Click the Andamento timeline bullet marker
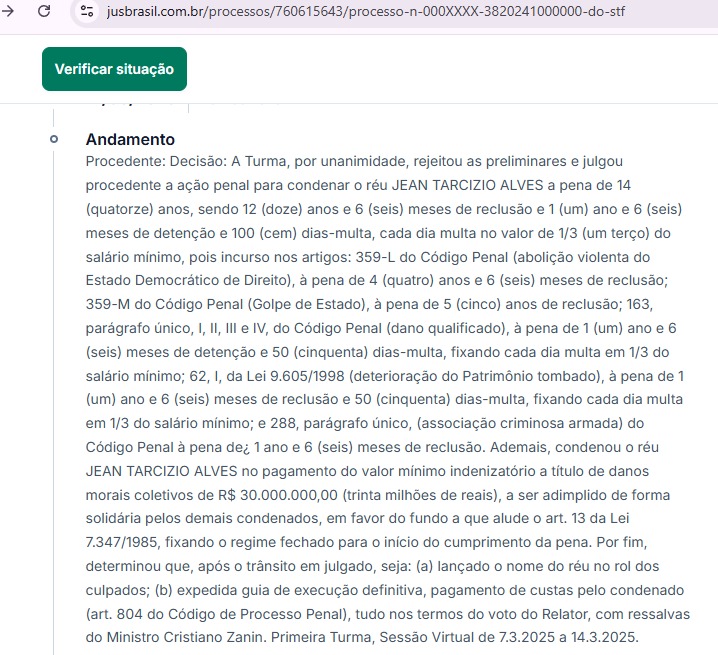This screenshot has width=718, height=655. [x=54, y=139]
